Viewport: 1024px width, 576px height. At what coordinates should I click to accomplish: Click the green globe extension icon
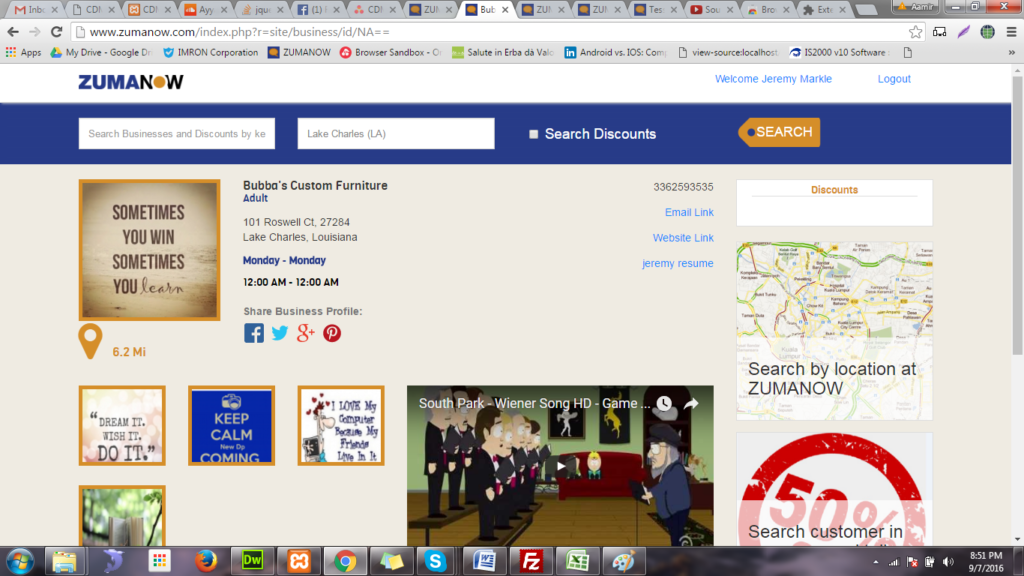point(987,31)
